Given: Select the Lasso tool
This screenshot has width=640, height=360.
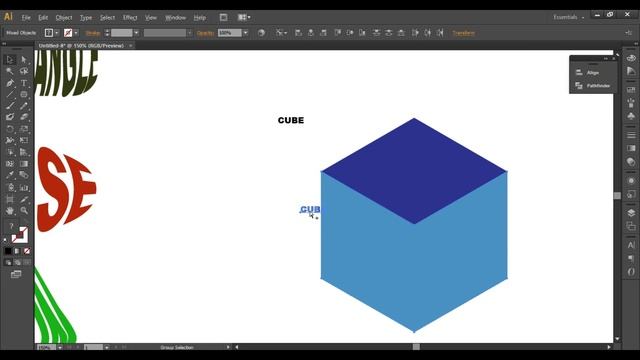Looking at the screenshot, I should coord(24,71).
